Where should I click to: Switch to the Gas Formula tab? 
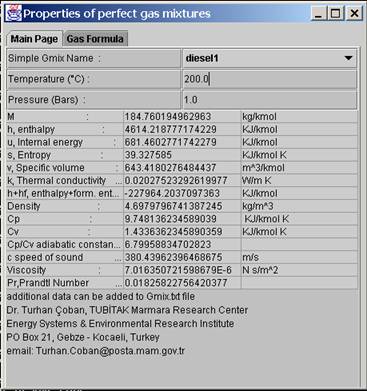tap(95, 39)
